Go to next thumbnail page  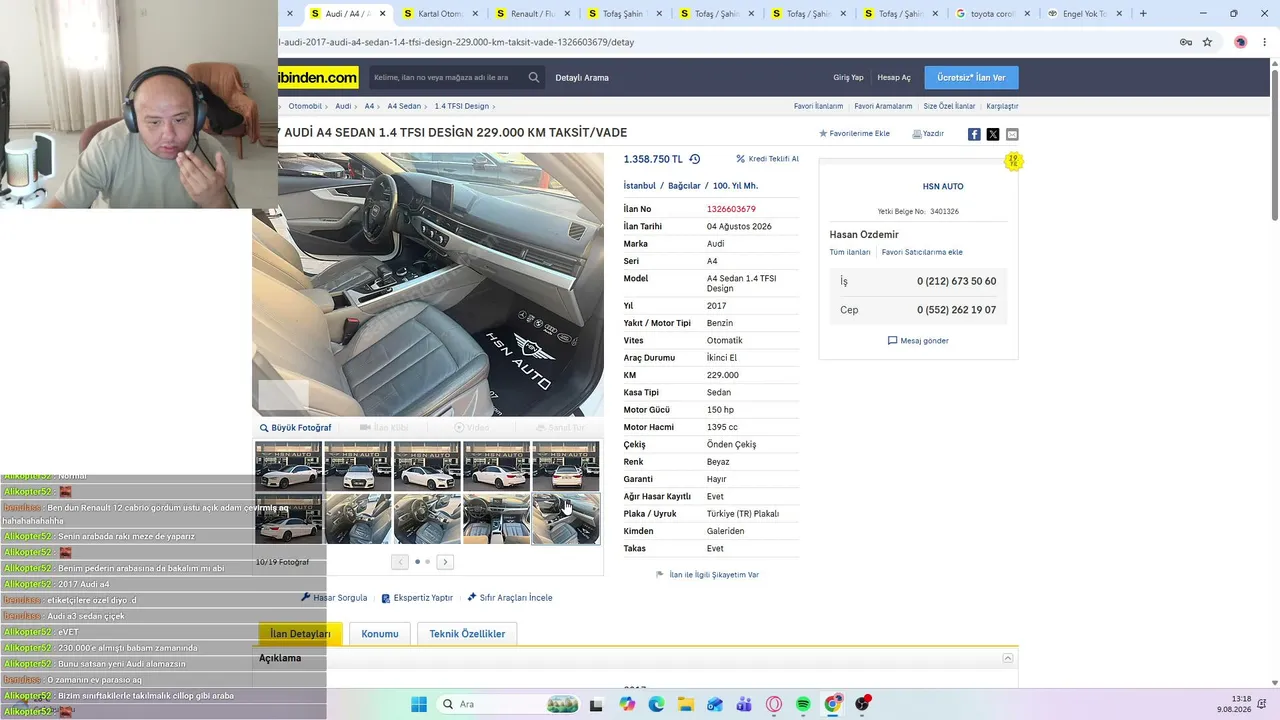click(445, 562)
